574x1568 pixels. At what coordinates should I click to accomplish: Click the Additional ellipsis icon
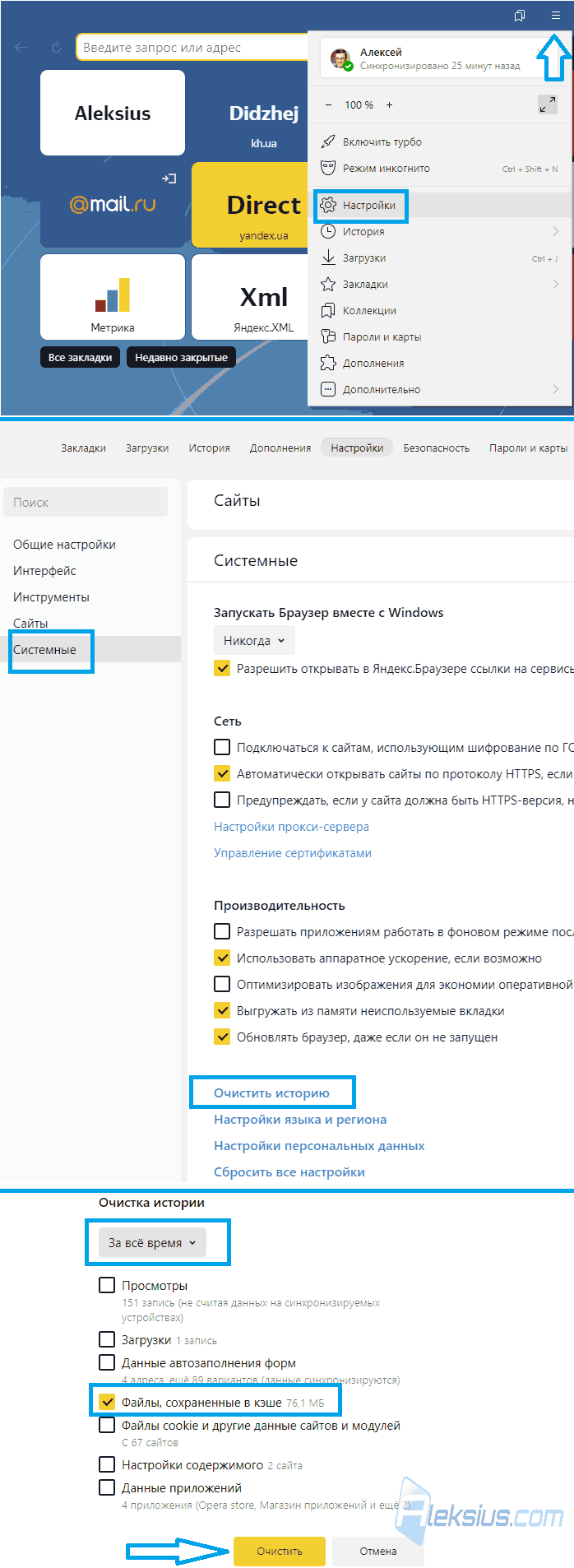pyautogui.click(x=328, y=389)
